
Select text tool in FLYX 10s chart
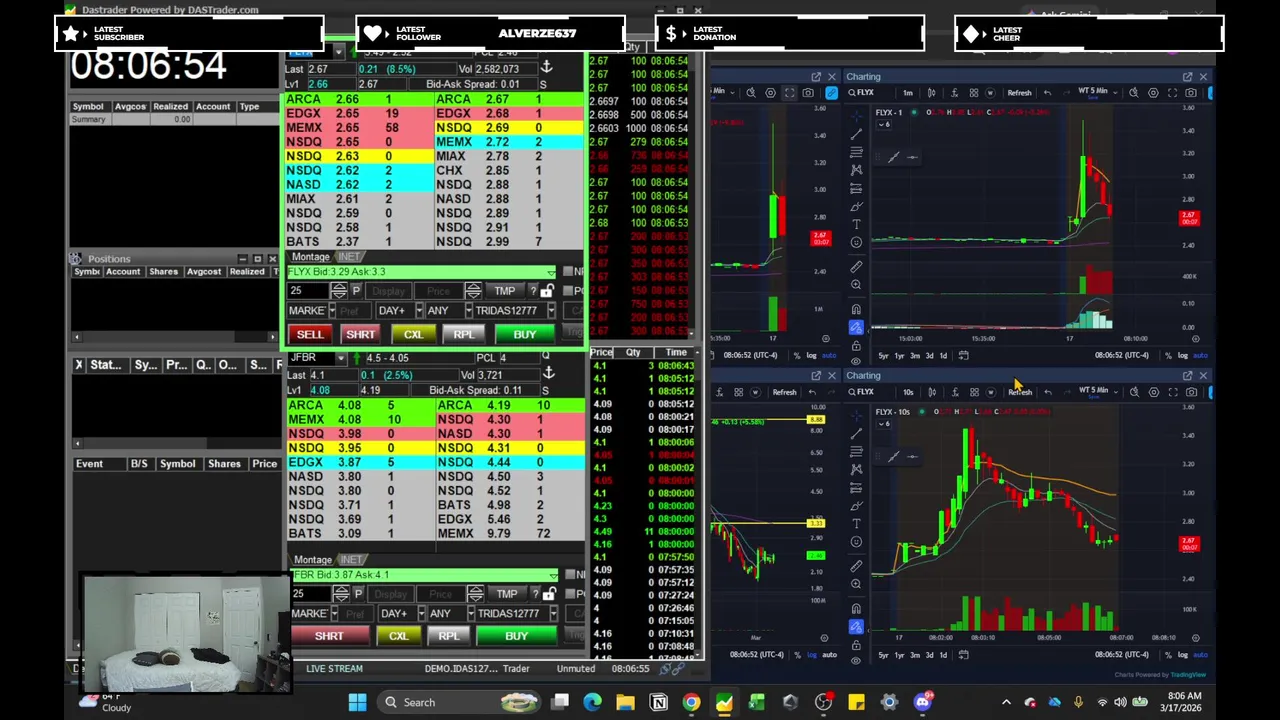(856, 524)
